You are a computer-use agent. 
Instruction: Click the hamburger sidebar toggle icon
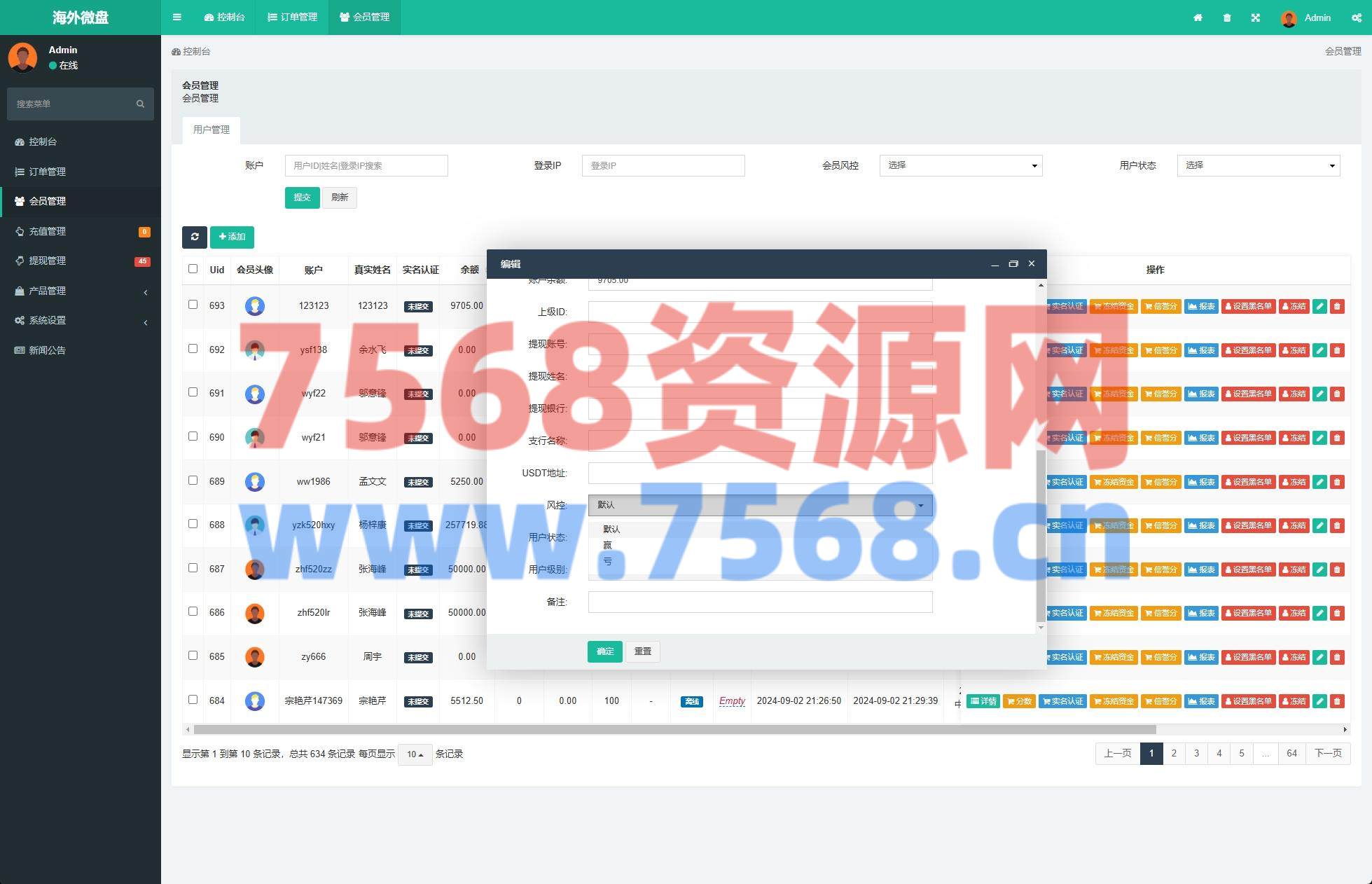(177, 17)
